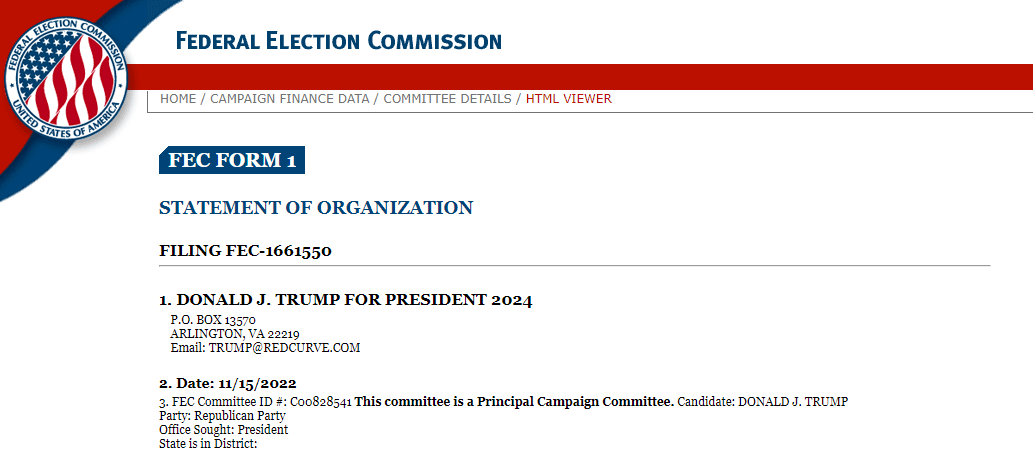Click the ARLINGTON, VA 22219 line
This screenshot has width=1033, height=461.
click(234, 334)
